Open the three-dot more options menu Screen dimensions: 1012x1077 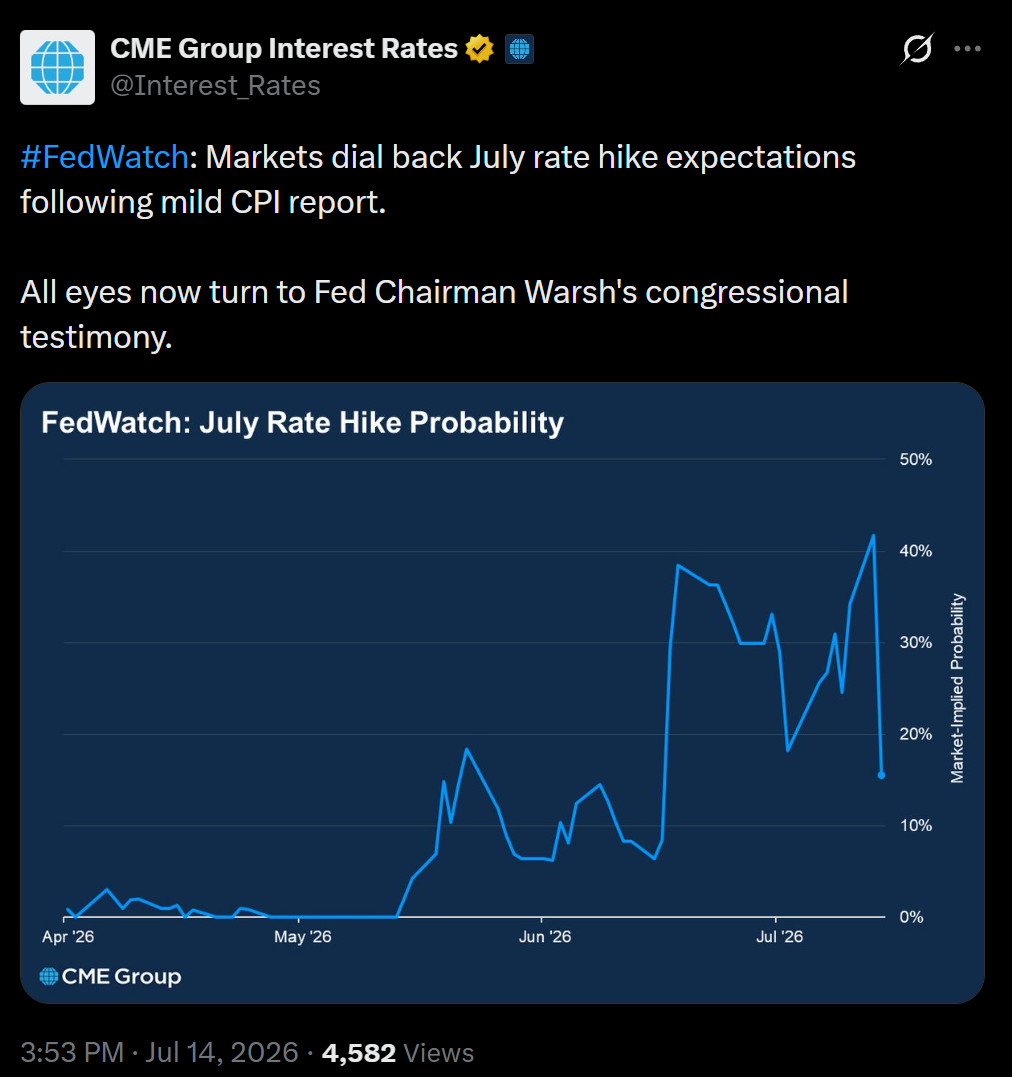tap(967, 49)
